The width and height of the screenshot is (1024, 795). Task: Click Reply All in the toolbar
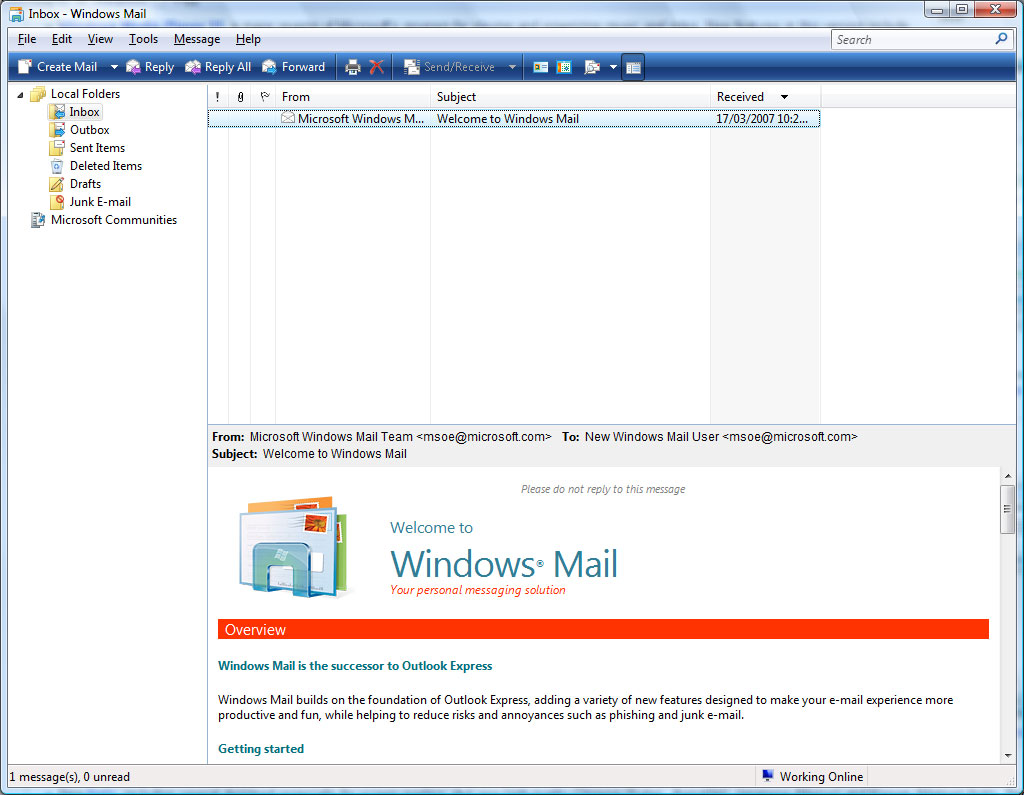[218, 67]
